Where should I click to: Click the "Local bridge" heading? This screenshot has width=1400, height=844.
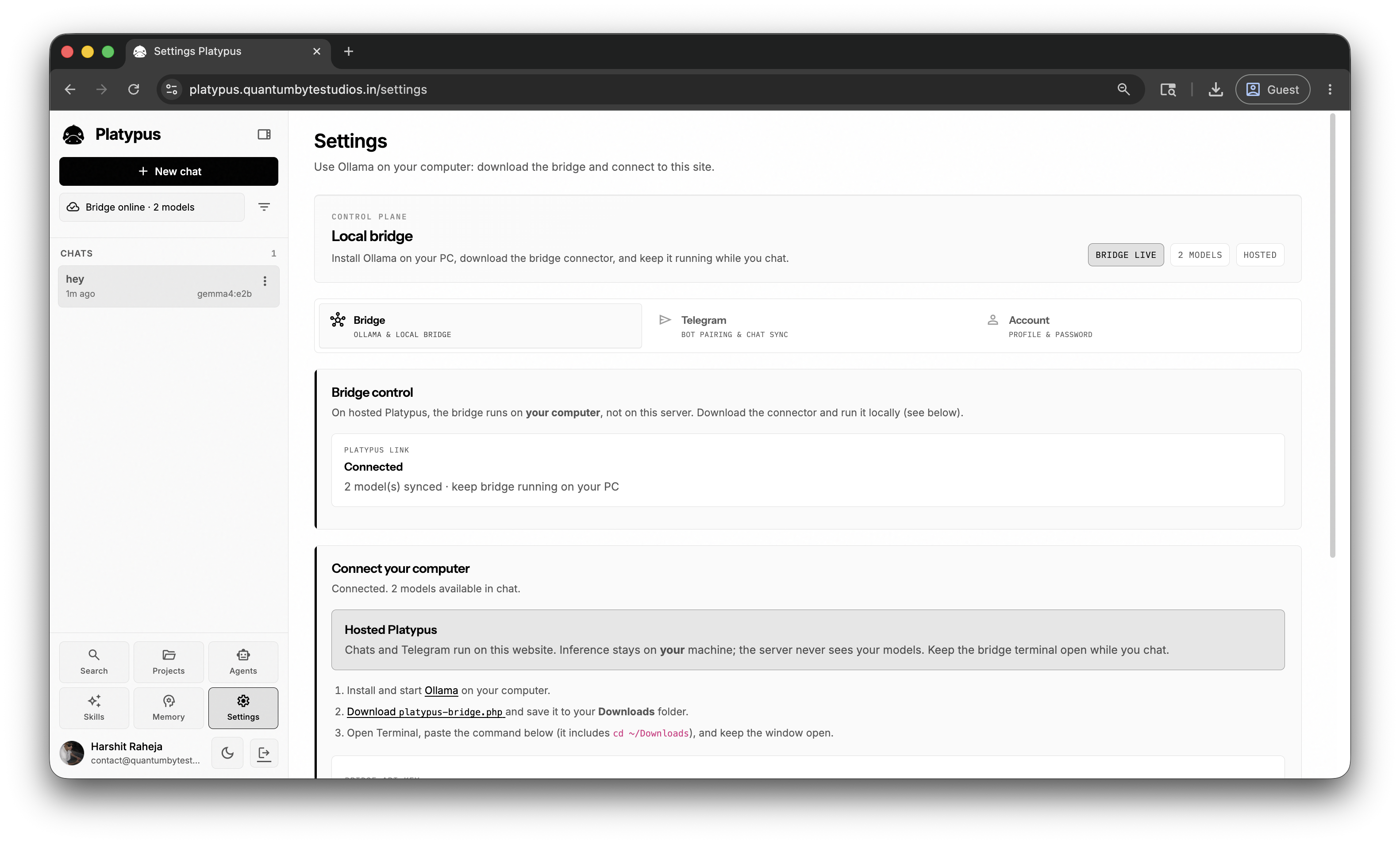372,236
